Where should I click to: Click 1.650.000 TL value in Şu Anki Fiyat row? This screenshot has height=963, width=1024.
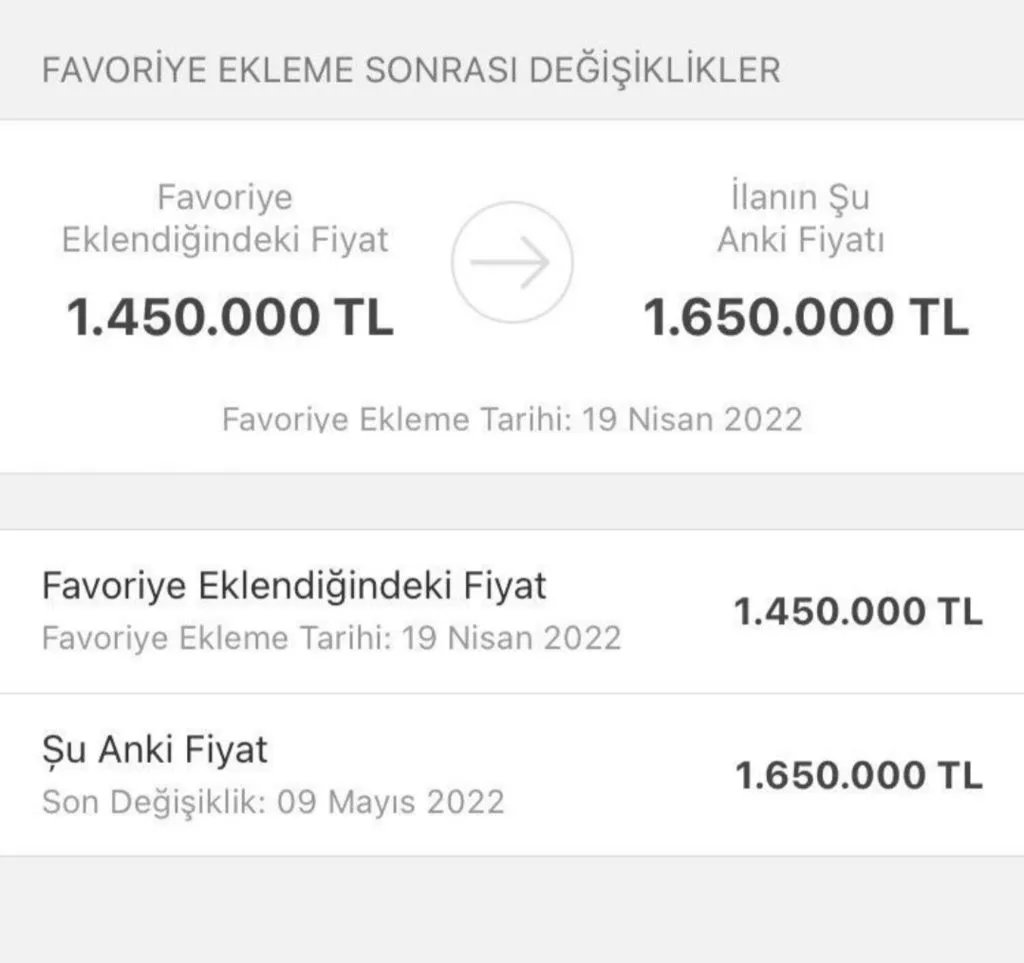click(858, 775)
